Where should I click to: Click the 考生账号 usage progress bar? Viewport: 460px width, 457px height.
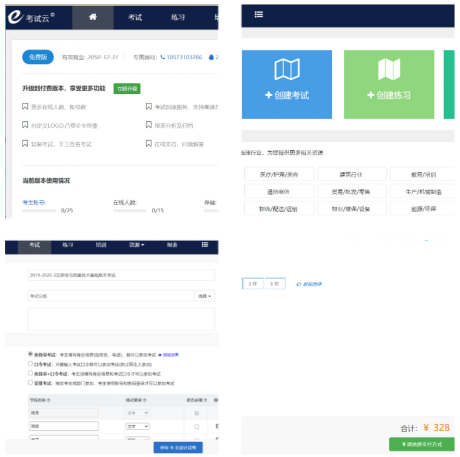coord(39,210)
